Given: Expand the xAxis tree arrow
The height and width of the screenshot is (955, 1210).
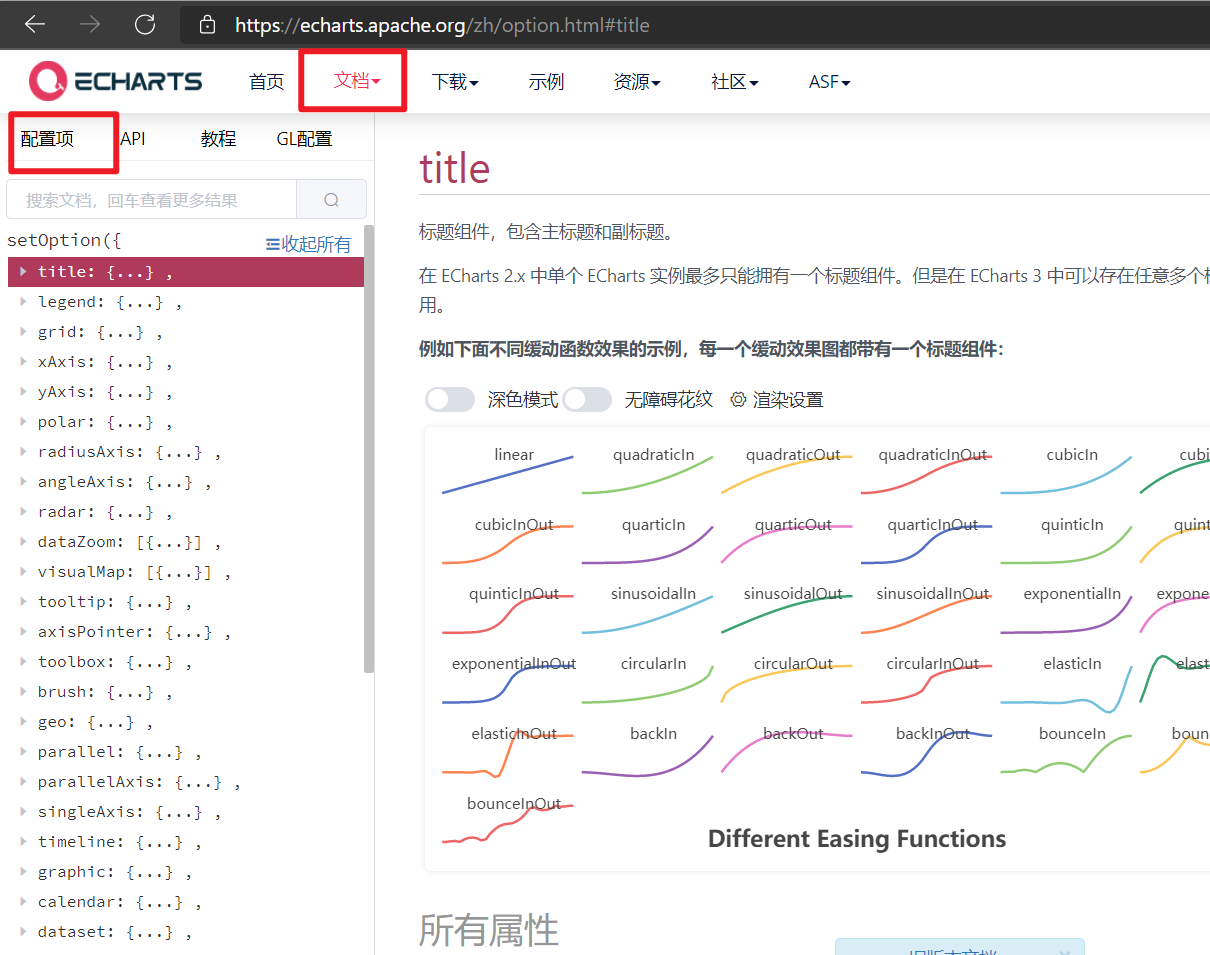Looking at the screenshot, I should (23, 361).
